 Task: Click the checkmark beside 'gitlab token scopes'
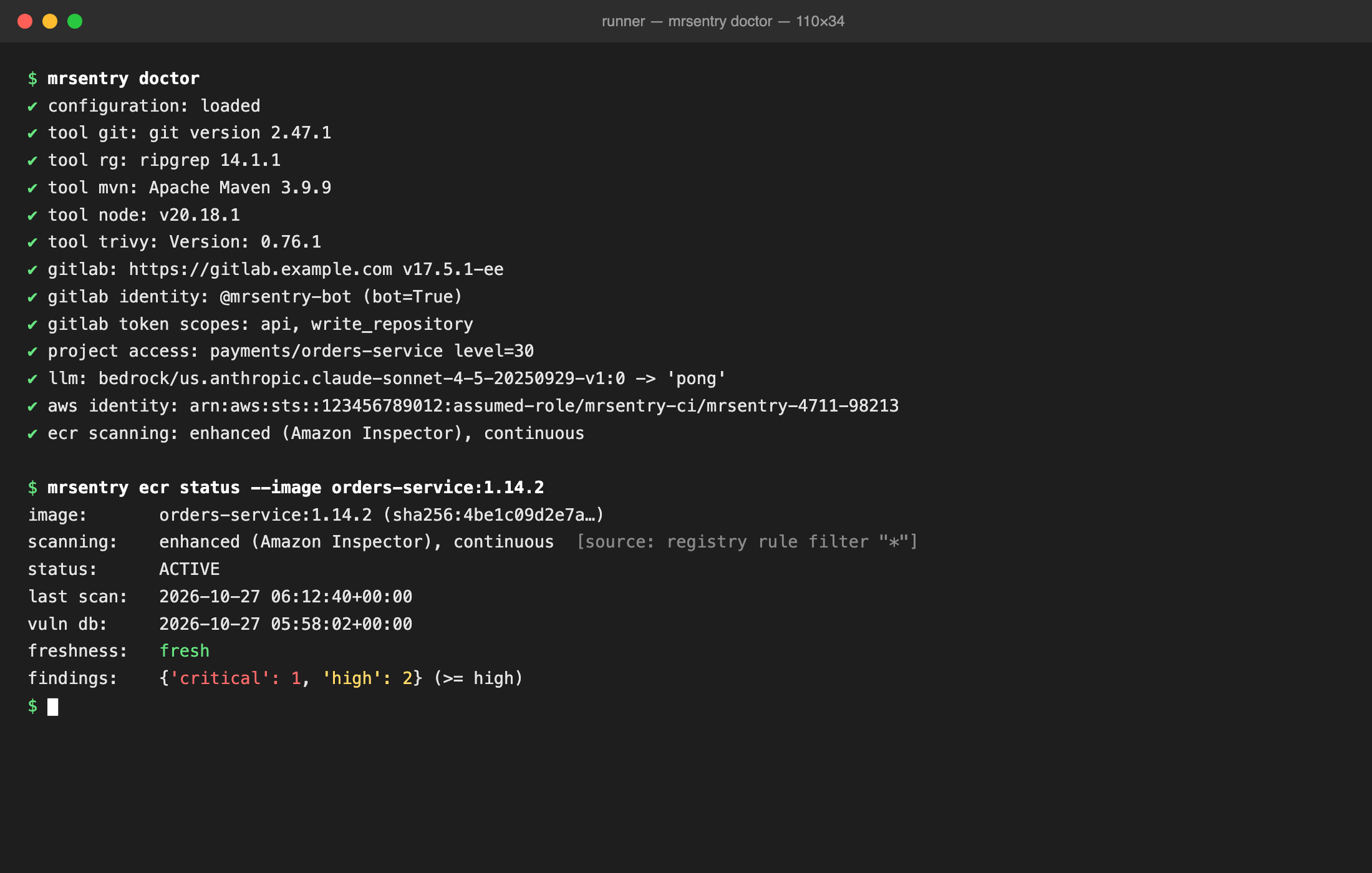pyautogui.click(x=32, y=325)
